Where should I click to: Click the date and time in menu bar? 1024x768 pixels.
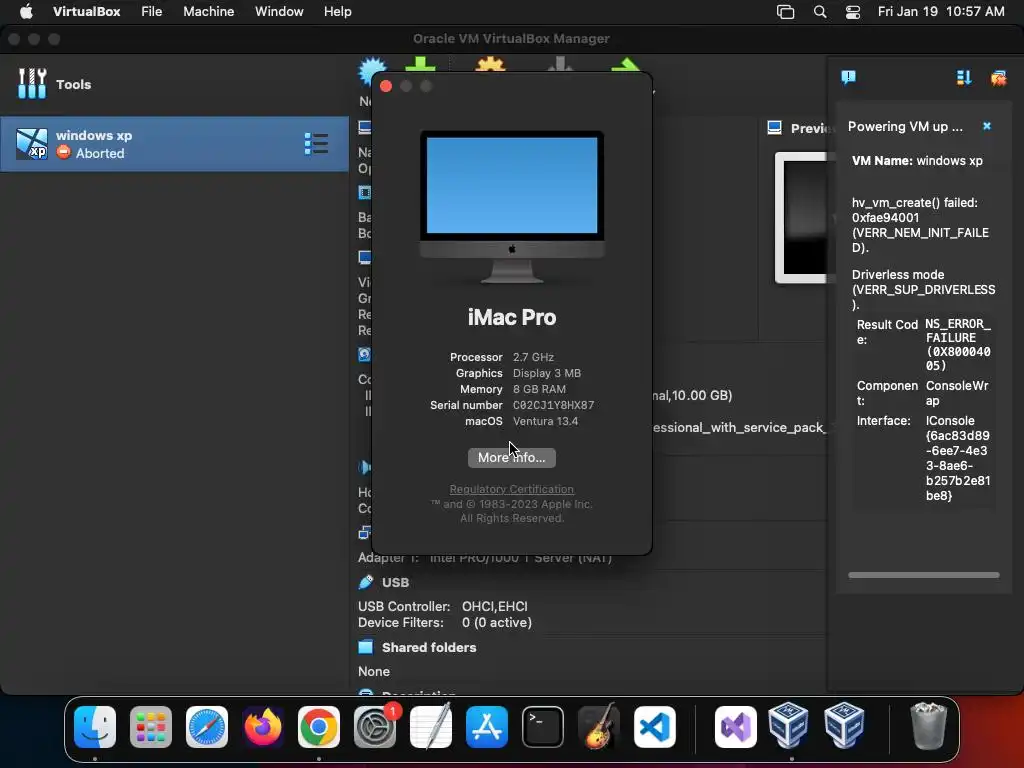940,11
